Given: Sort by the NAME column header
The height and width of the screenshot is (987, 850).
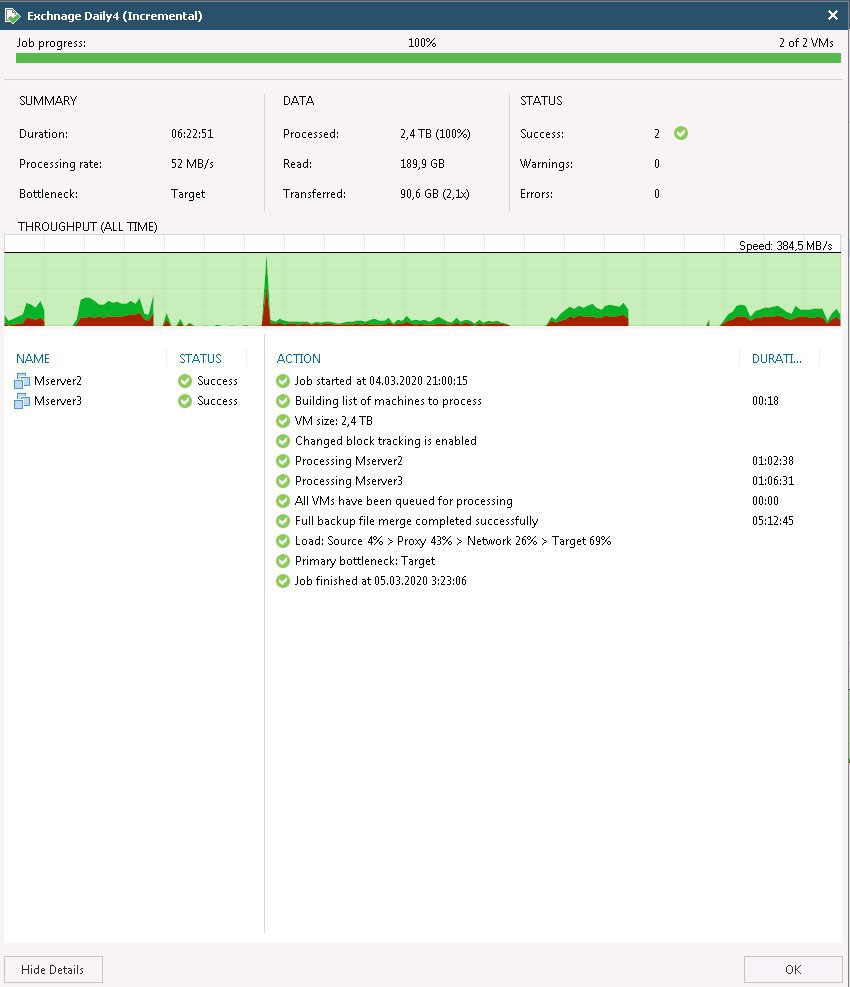Looking at the screenshot, I should [33, 359].
